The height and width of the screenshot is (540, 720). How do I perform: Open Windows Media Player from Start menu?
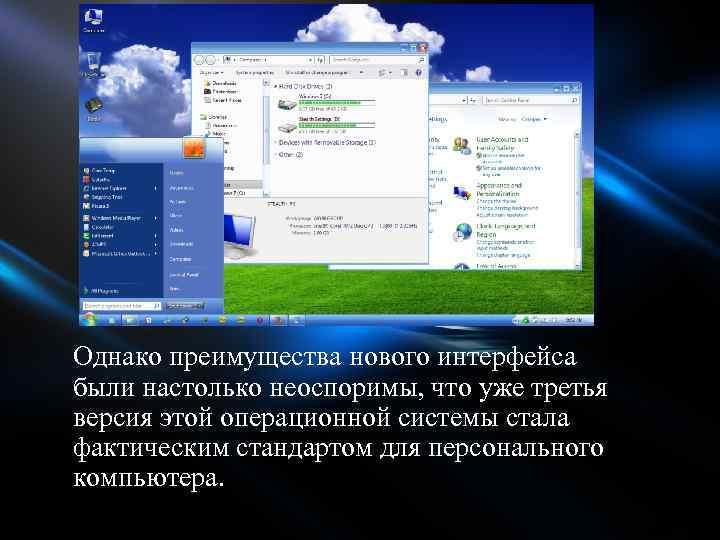tap(117, 218)
